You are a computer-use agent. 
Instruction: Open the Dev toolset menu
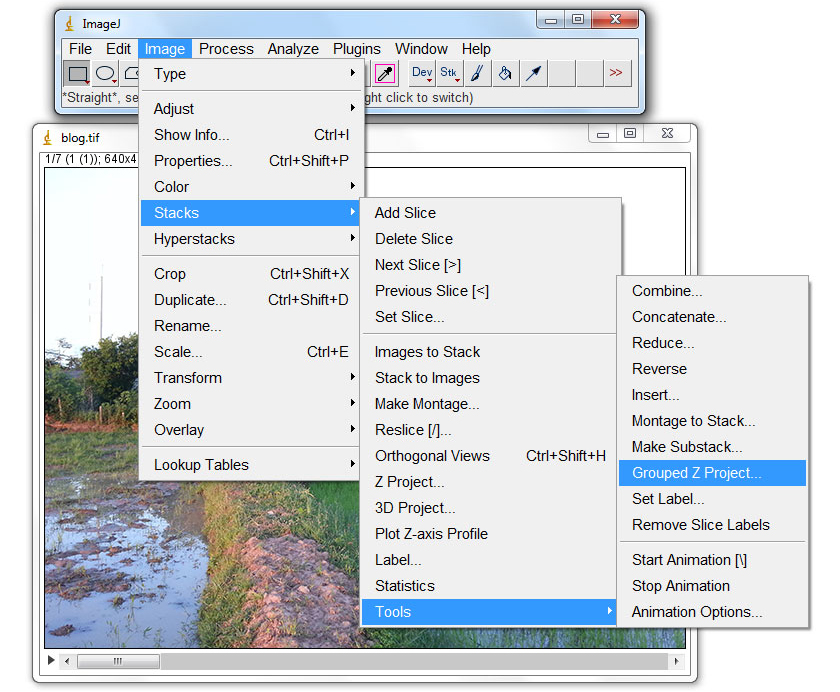[420, 73]
